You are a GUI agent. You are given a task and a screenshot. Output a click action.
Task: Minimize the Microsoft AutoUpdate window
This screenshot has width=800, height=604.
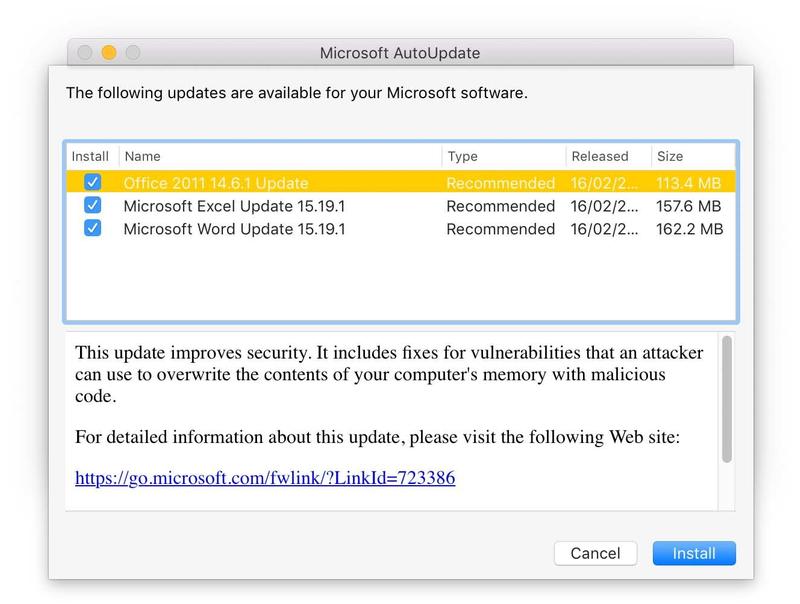[109, 53]
